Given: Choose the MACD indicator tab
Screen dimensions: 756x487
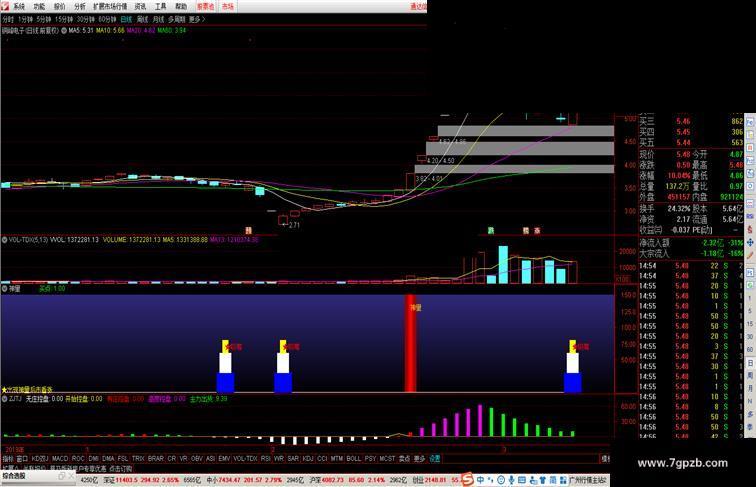Looking at the screenshot, I should point(60,459).
